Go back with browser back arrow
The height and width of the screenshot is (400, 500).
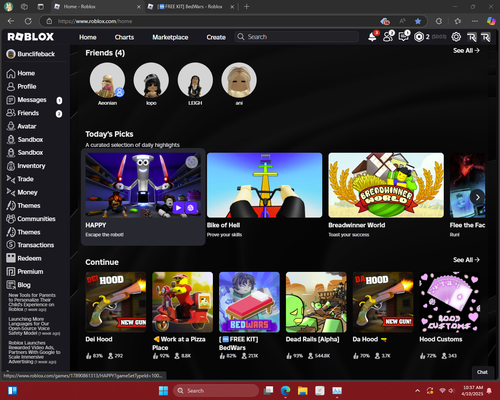click(x=11, y=21)
